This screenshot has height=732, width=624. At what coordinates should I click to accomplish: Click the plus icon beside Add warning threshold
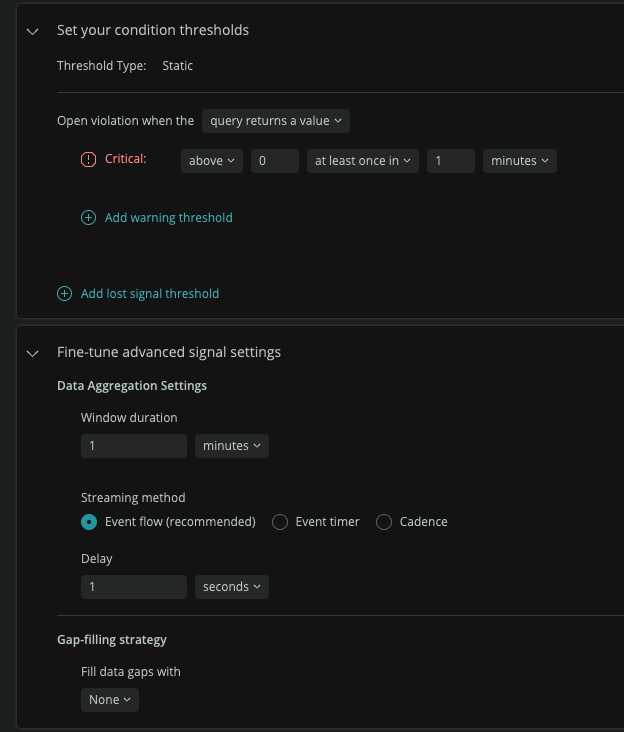(x=89, y=217)
